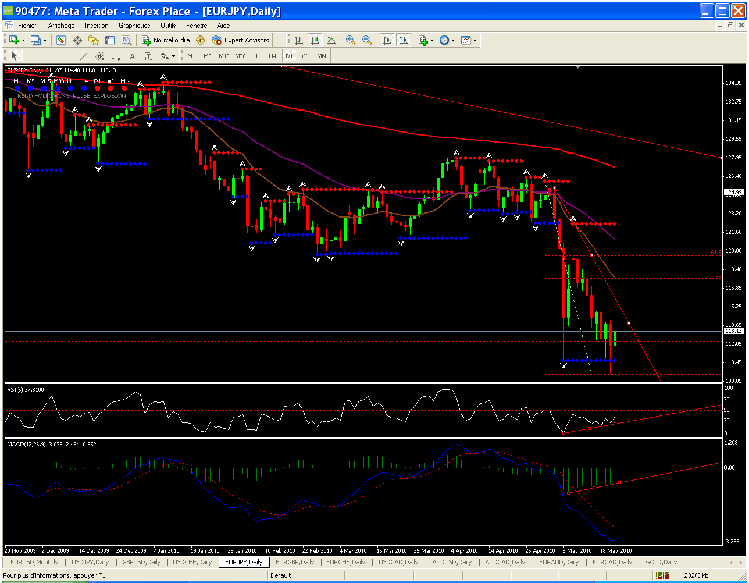
Task: Click the chart window icon left of Fichier
Action: click(x=8, y=25)
